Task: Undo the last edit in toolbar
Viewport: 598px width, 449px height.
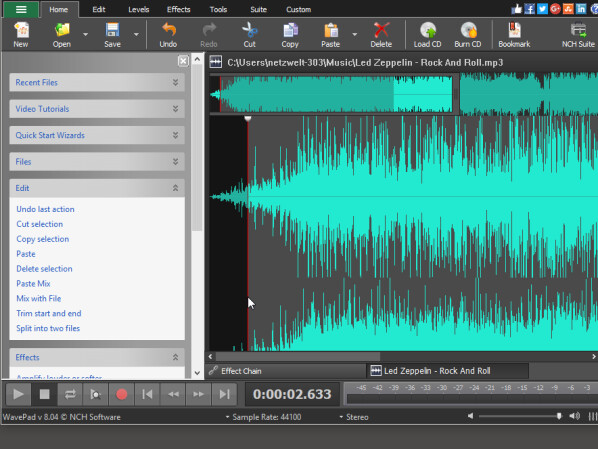Action: pyautogui.click(x=168, y=35)
